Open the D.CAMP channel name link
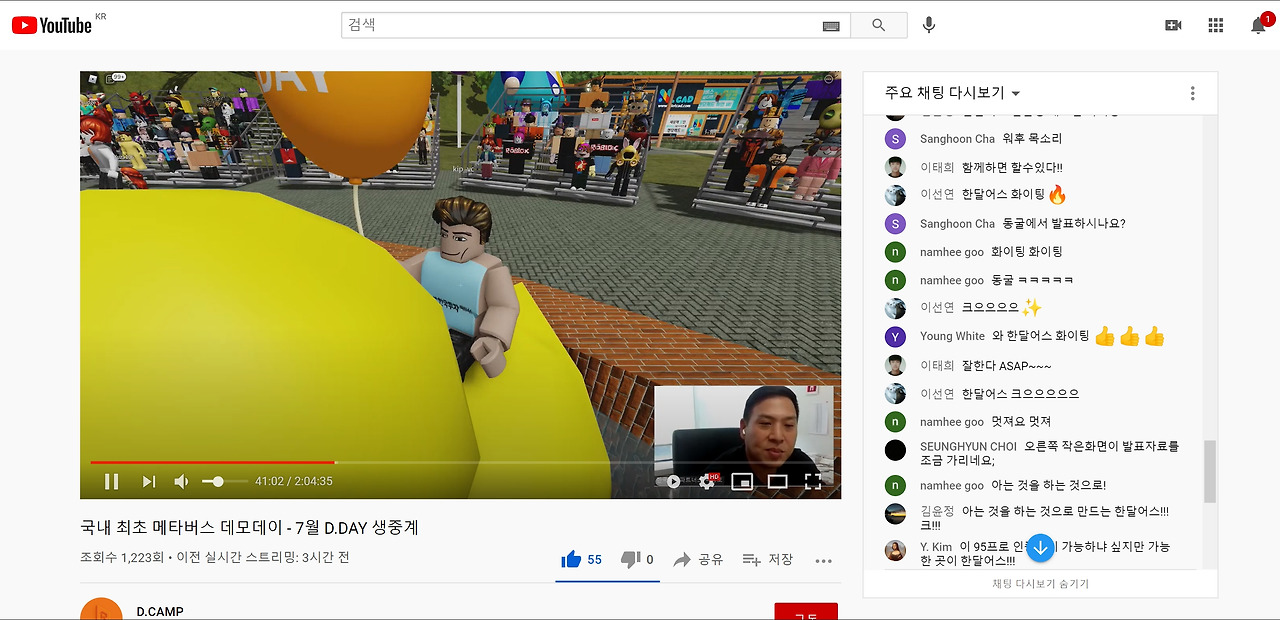The width and height of the screenshot is (1280, 620). click(160, 612)
